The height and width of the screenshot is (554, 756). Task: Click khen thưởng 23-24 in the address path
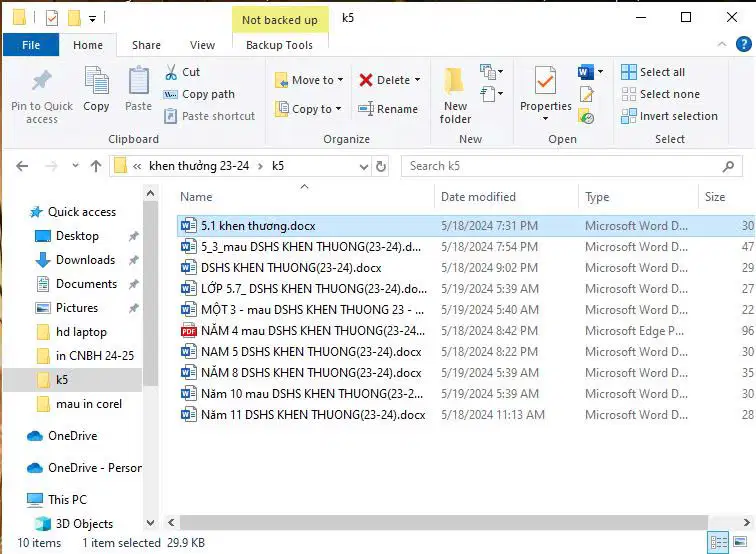[199, 166]
